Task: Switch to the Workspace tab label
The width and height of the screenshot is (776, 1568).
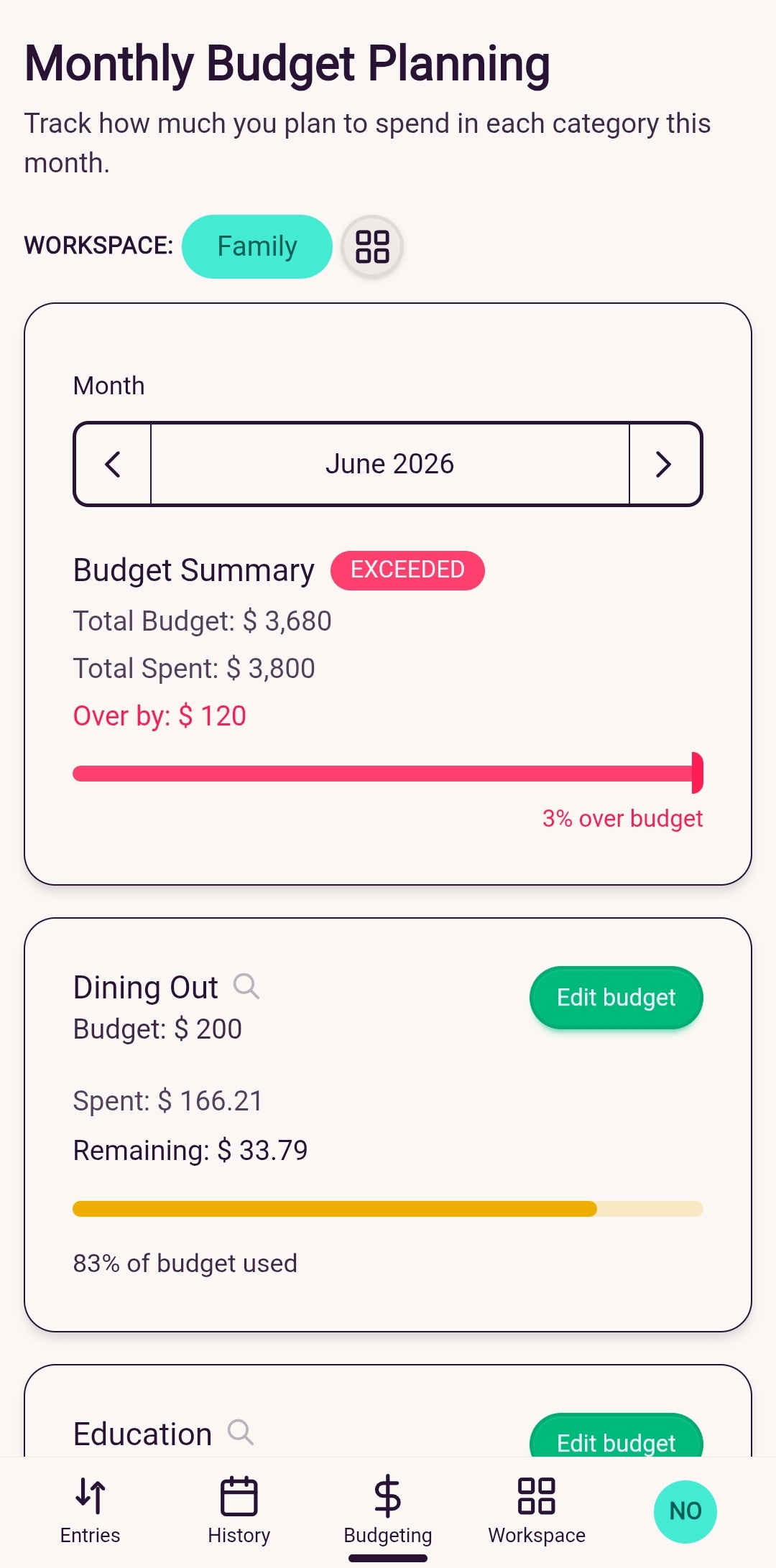Action: pyautogui.click(x=537, y=1535)
